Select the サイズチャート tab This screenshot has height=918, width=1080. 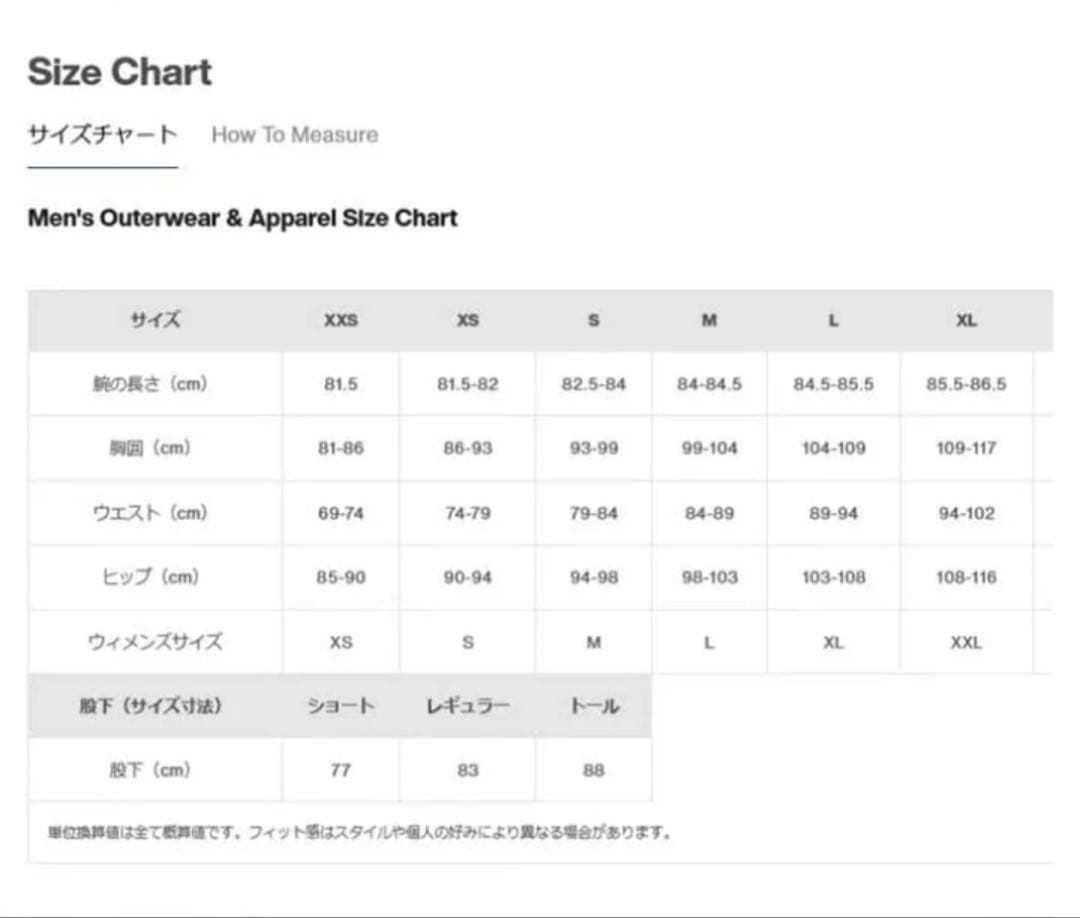coord(102,135)
